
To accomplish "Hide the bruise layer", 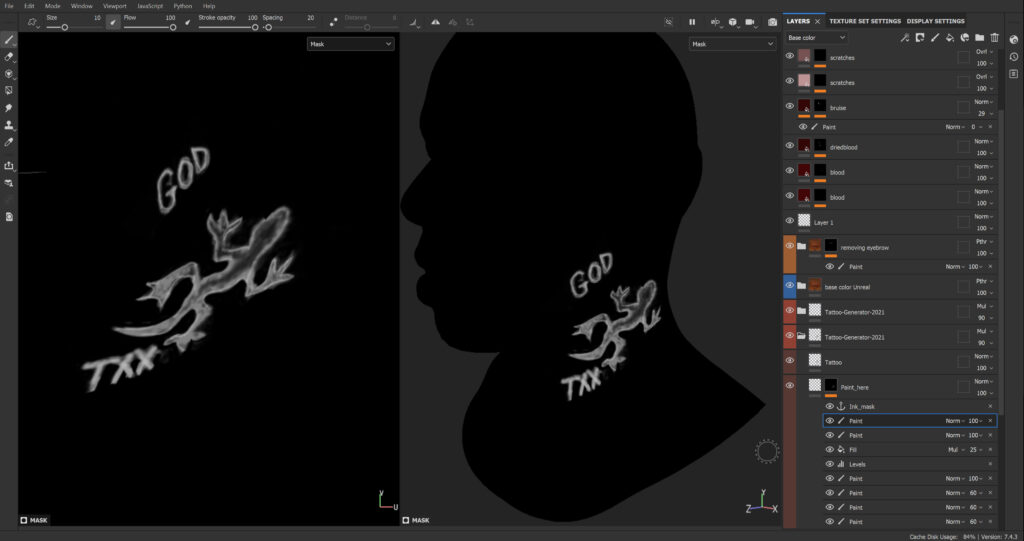I will tap(790, 106).
